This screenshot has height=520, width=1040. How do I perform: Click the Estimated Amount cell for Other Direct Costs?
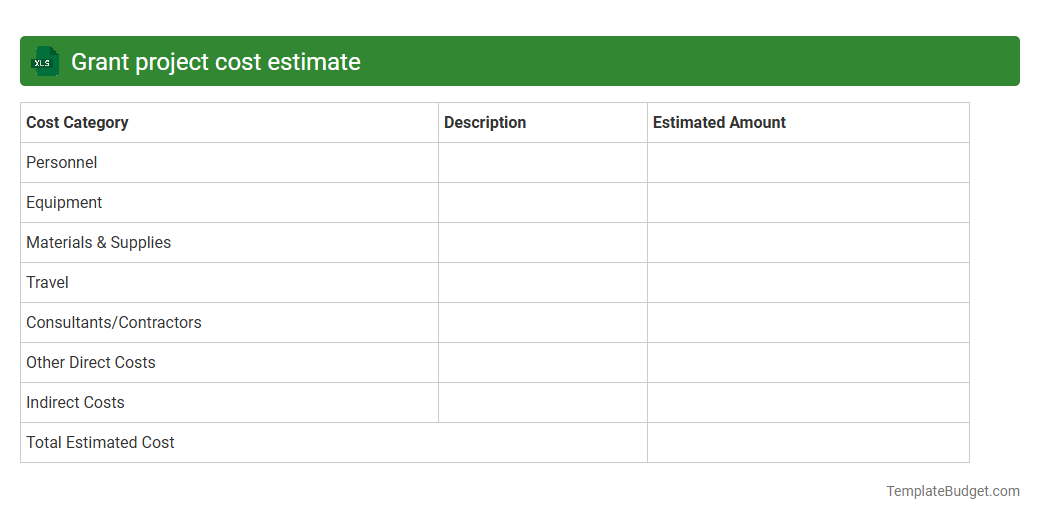pos(808,362)
